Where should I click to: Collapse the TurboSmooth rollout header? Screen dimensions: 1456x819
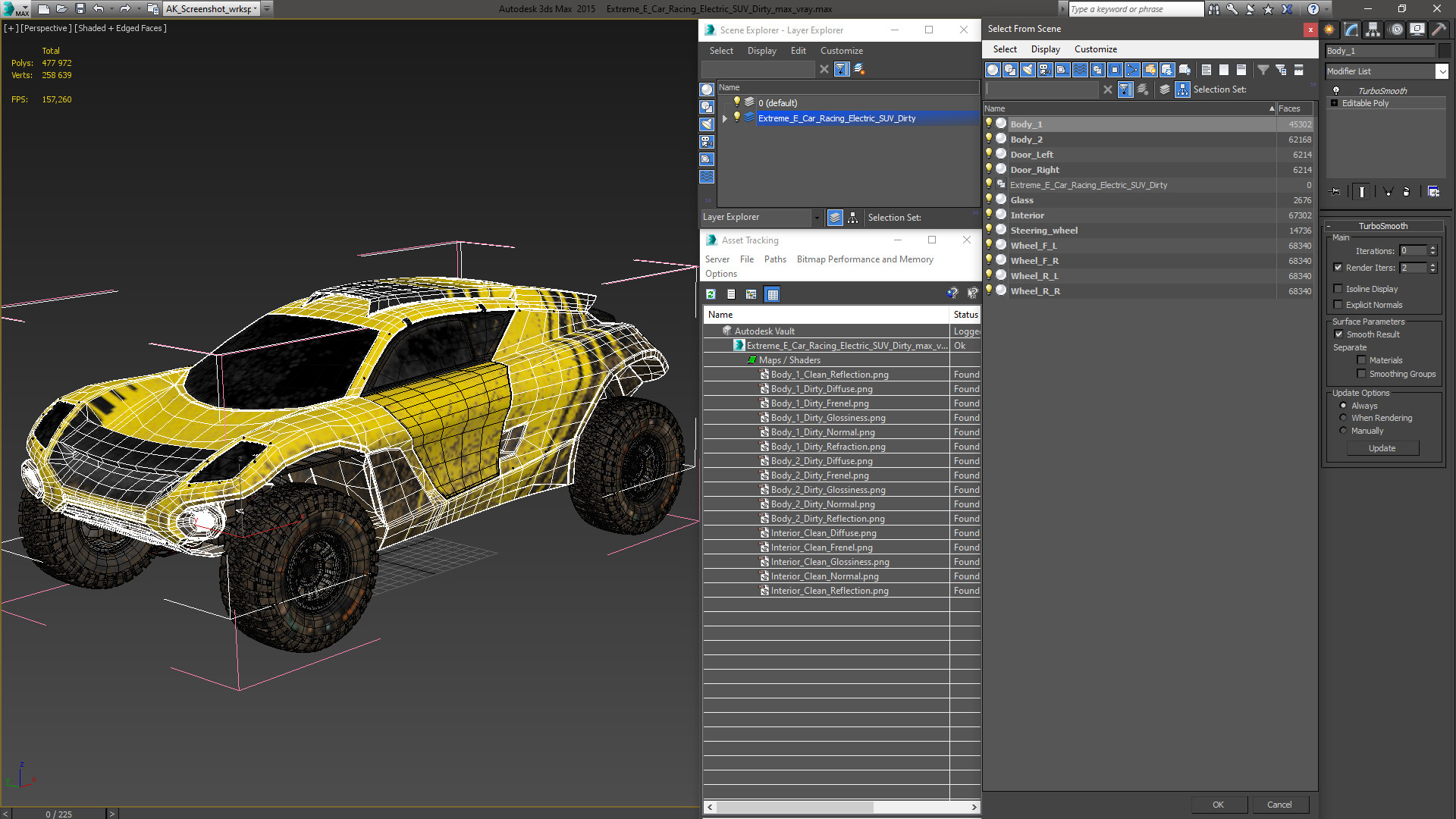pos(1382,226)
